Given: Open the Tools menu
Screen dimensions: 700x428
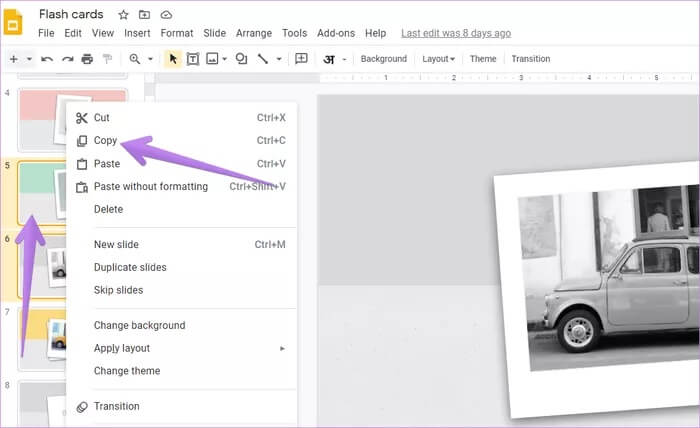Looking at the screenshot, I should pos(294,33).
